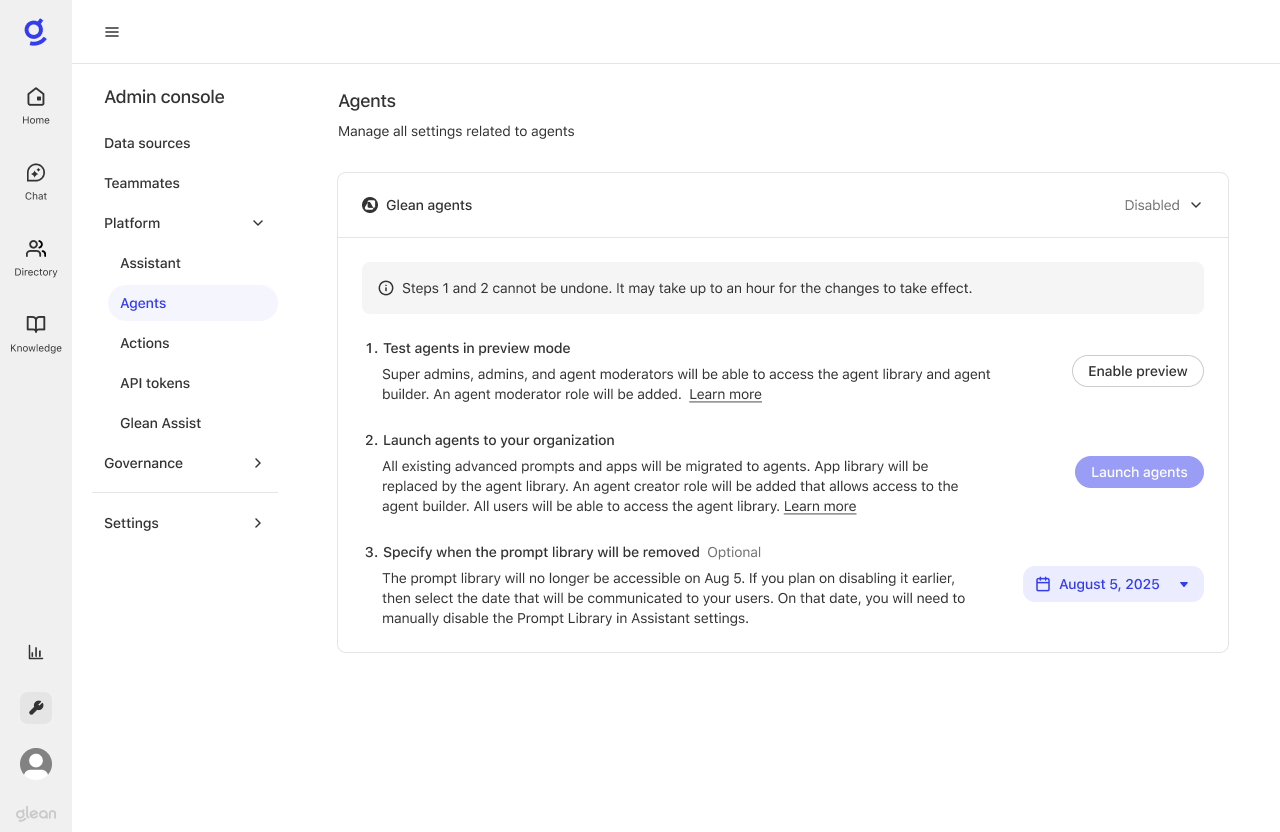Click the admin console wrench icon
This screenshot has width=1280, height=832.
[x=36, y=708]
